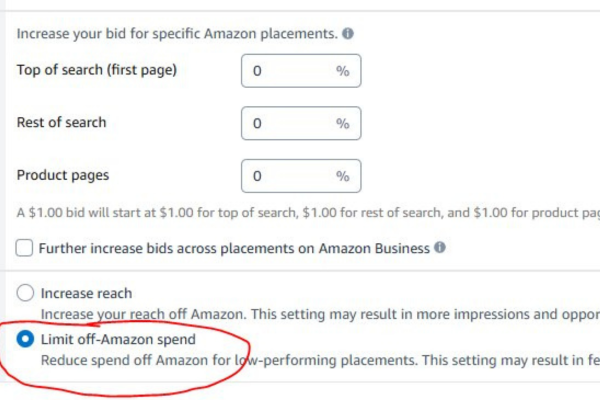This screenshot has height=400, width=600.
Task: Open the info tooltip next to Amazon Business
Action: tap(440, 247)
